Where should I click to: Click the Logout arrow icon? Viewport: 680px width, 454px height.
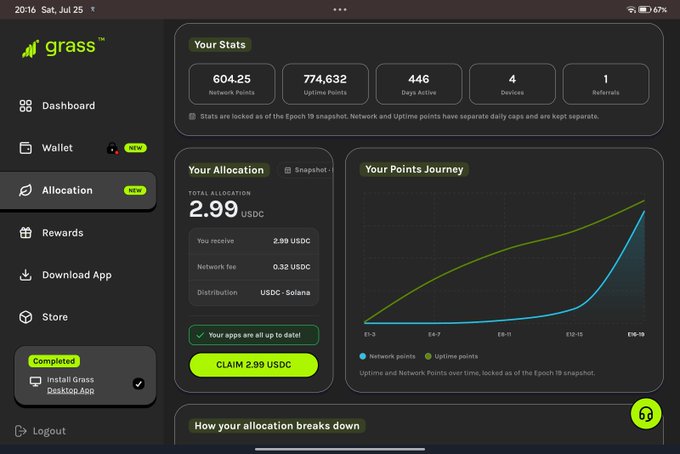point(20,431)
